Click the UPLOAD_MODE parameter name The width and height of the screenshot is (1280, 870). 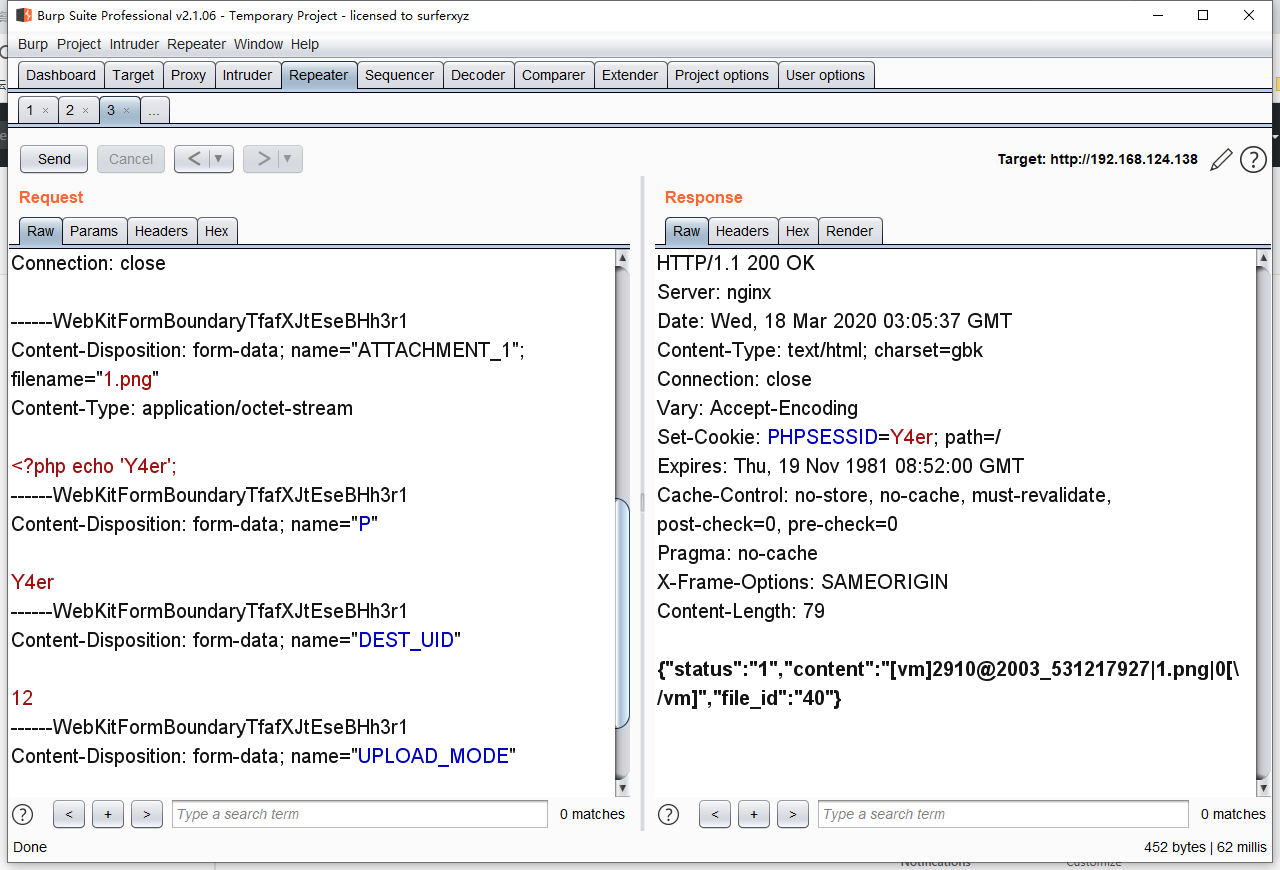[x=433, y=756]
